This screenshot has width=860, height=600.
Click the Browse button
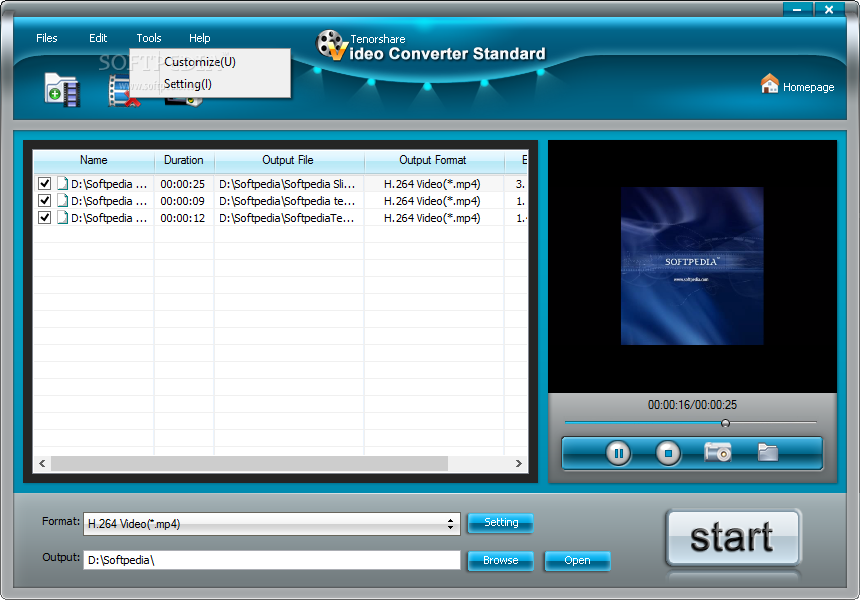500,561
